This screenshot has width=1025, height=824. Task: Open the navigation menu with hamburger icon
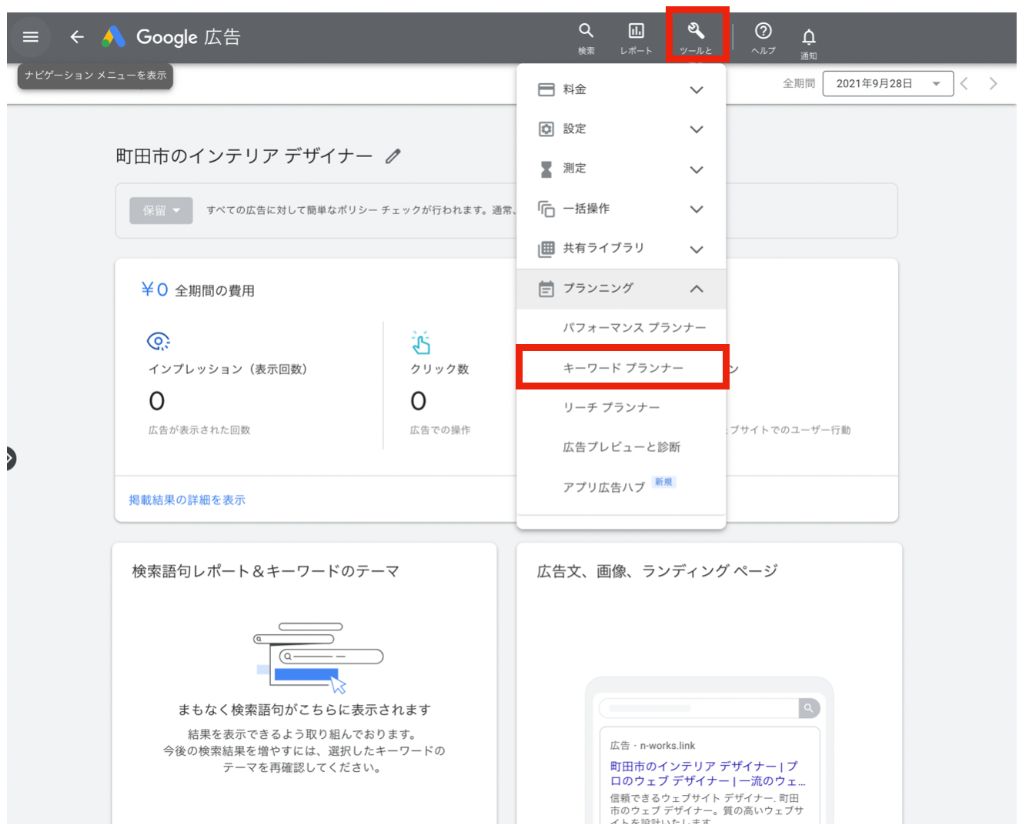30,36
